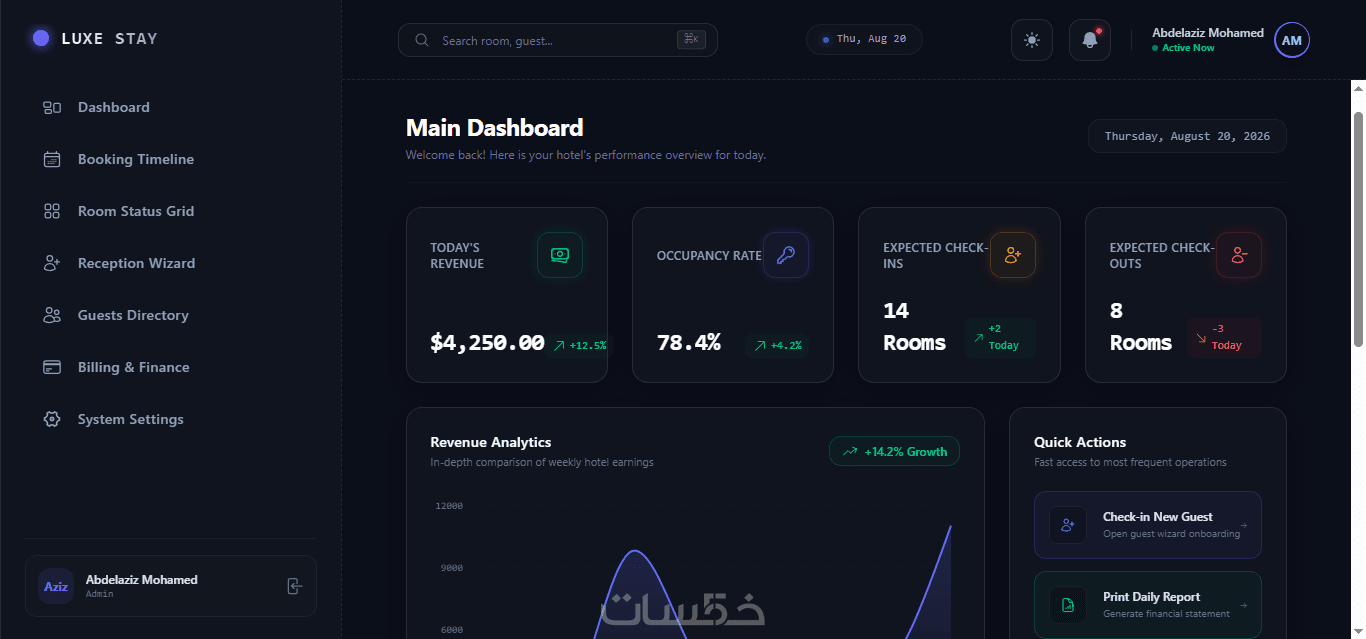This screenshot has width=1366, height=639.
Task: Focus the Search room, guest field
Action: [558, 40]
